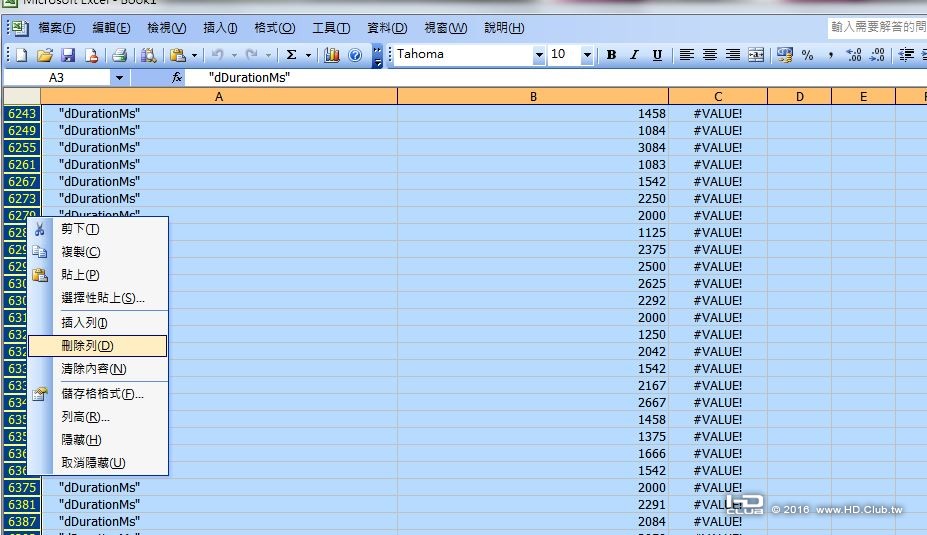Choose 清除內容(N) in context menu
This screenshot has height=535, width=927.
coord(98,369)
